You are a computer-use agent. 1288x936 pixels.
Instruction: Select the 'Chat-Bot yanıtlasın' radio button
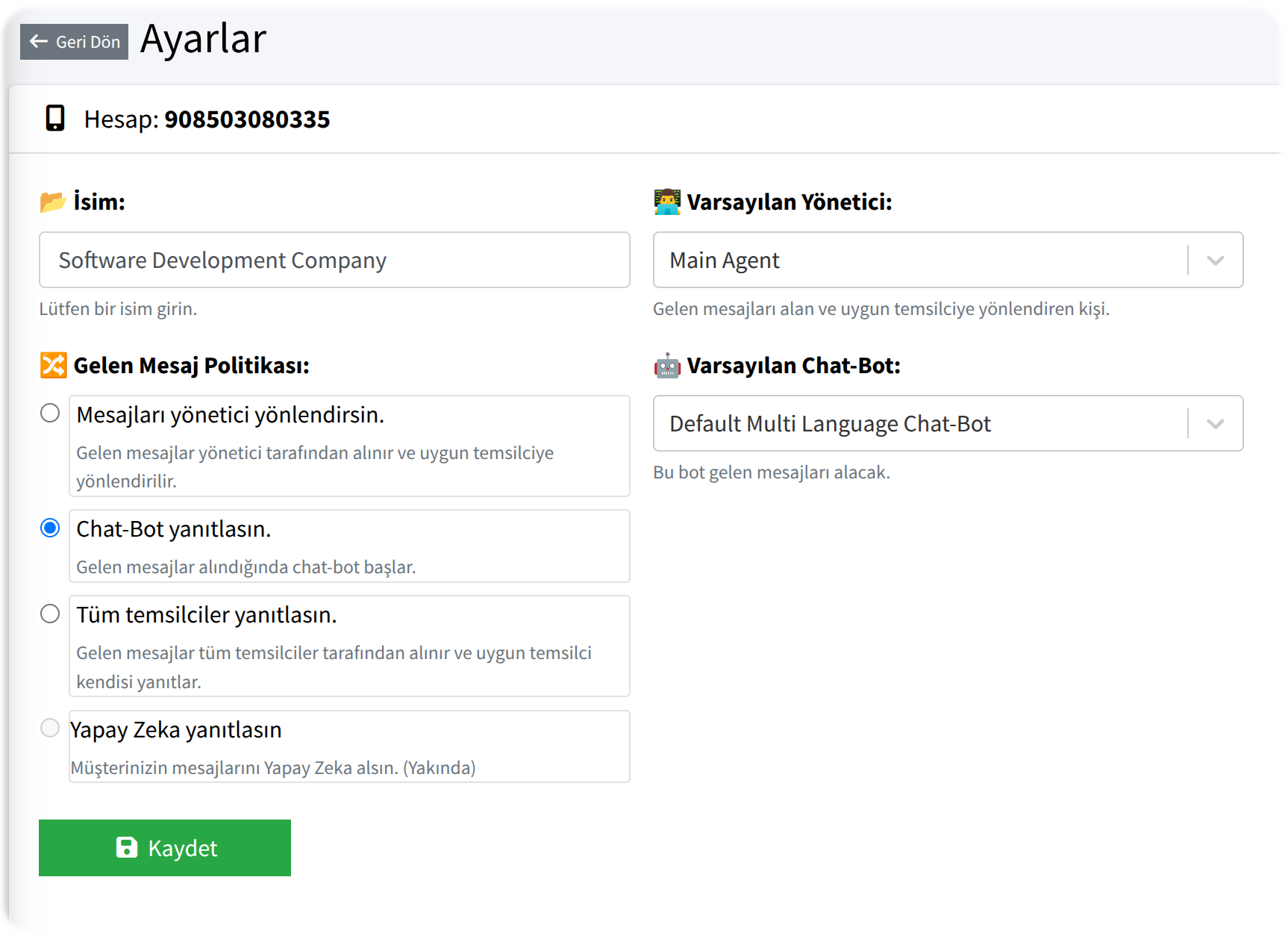pyautogui.click(x=50, y=528)
